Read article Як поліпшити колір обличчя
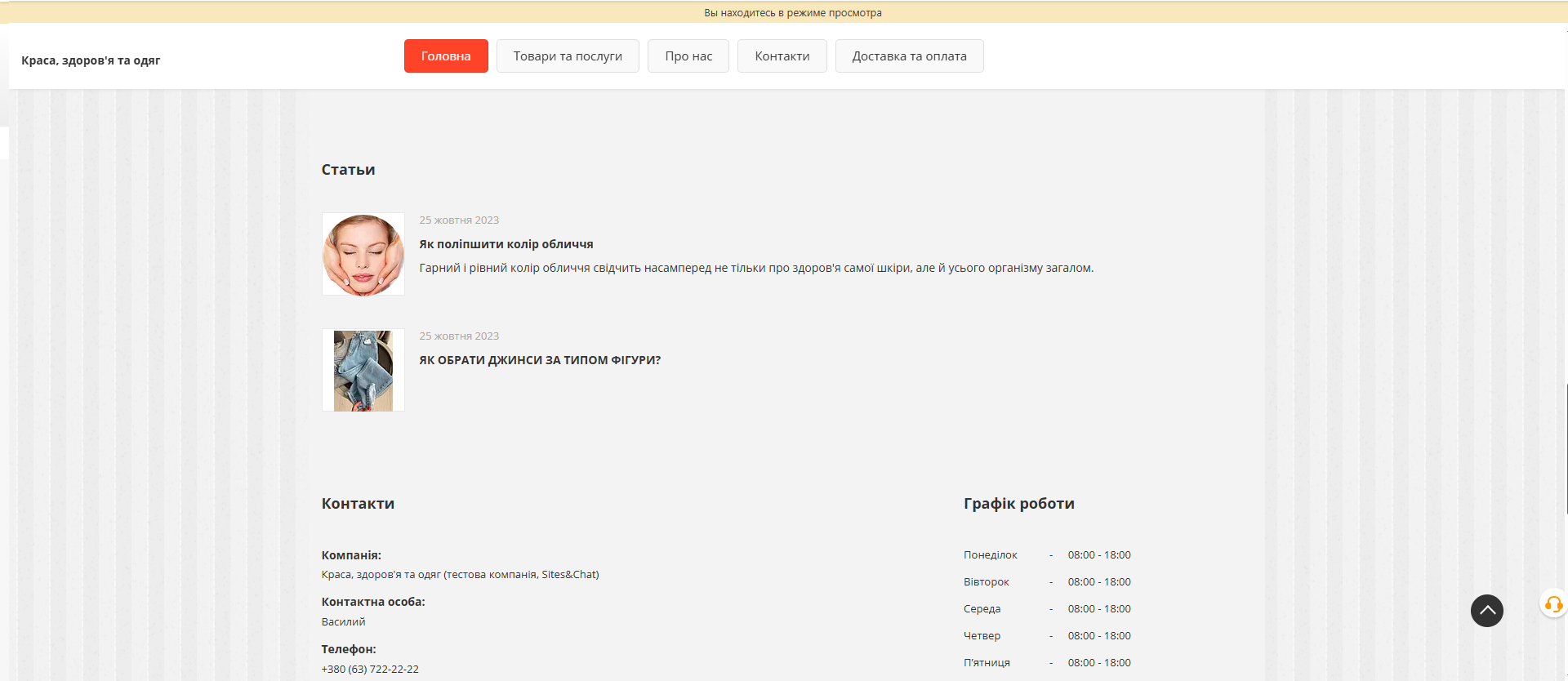Viewport: 1568px width, 681px height. tap(506, 244)
